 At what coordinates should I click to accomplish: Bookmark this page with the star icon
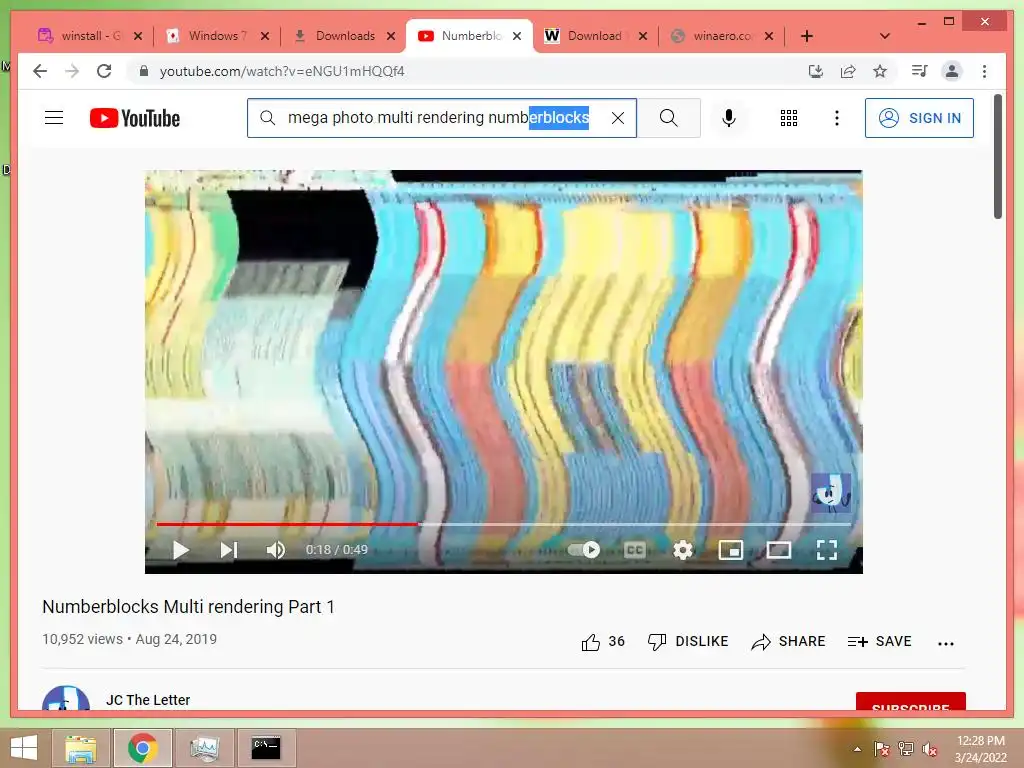[880, 71]
